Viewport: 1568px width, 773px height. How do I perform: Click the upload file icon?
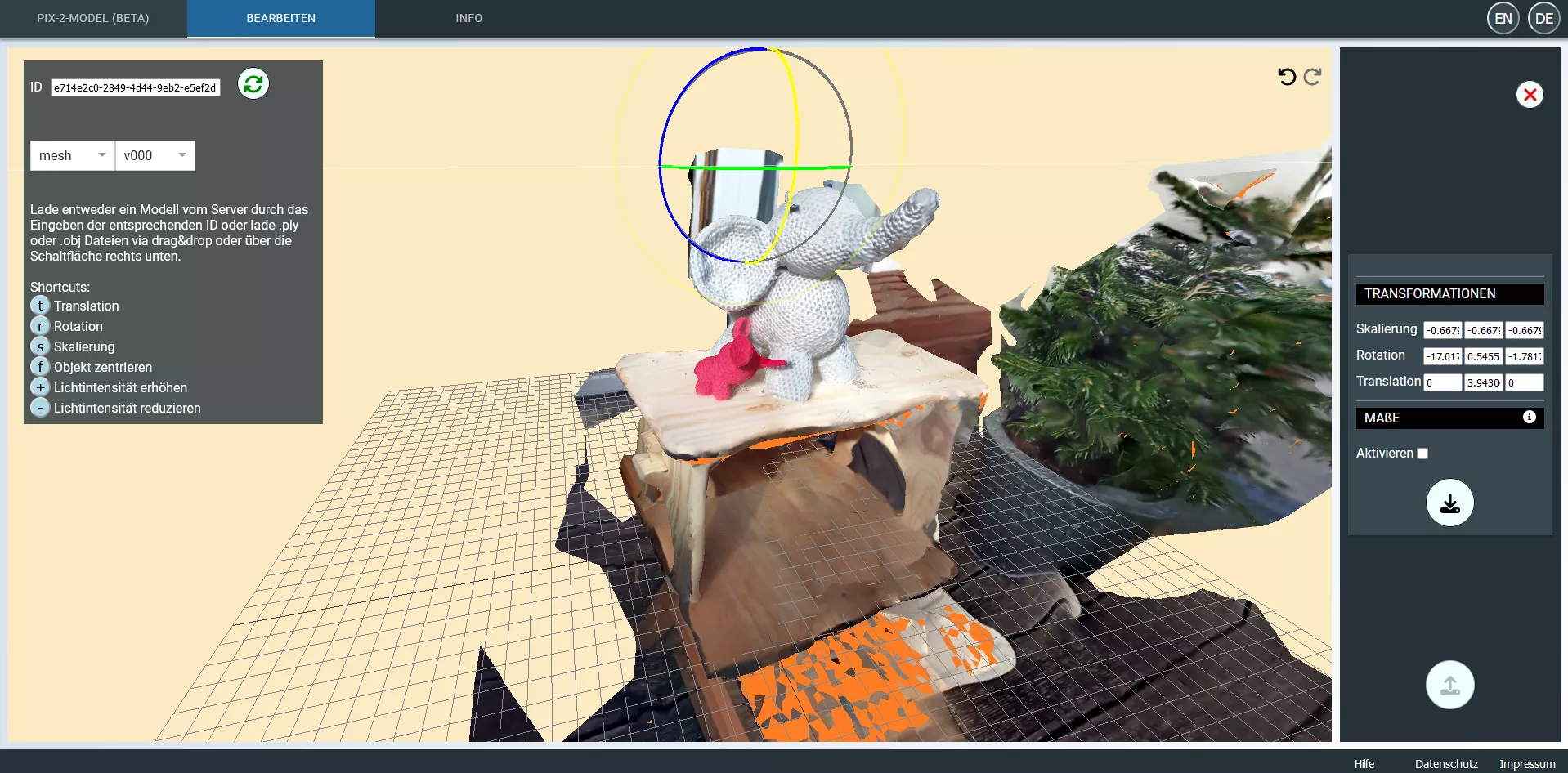(1449, 685)
